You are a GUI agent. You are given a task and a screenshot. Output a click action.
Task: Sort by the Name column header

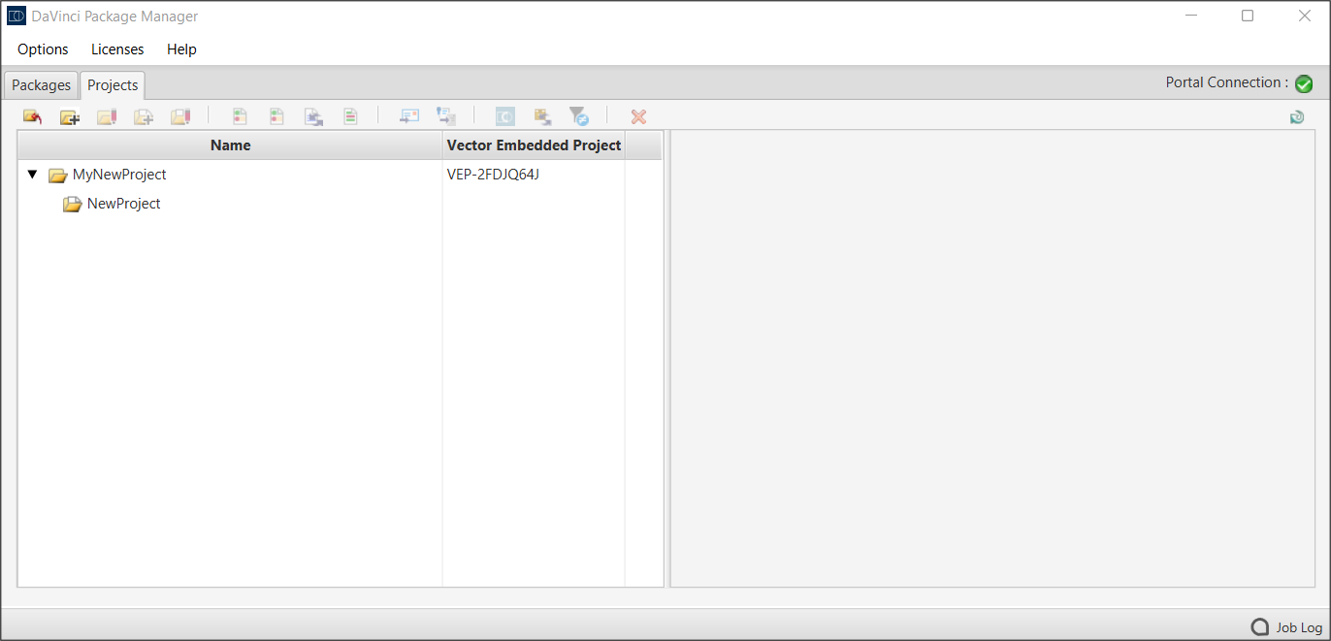coord(230,145)
